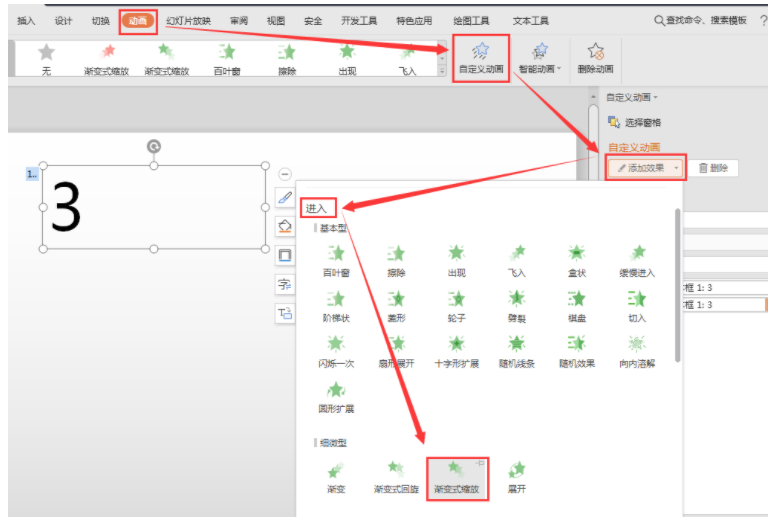Pick 渐变式缩放 in the 细微型 section
Image resolution: width=772 pixels, height=523 pixels.
click(457, 478)
